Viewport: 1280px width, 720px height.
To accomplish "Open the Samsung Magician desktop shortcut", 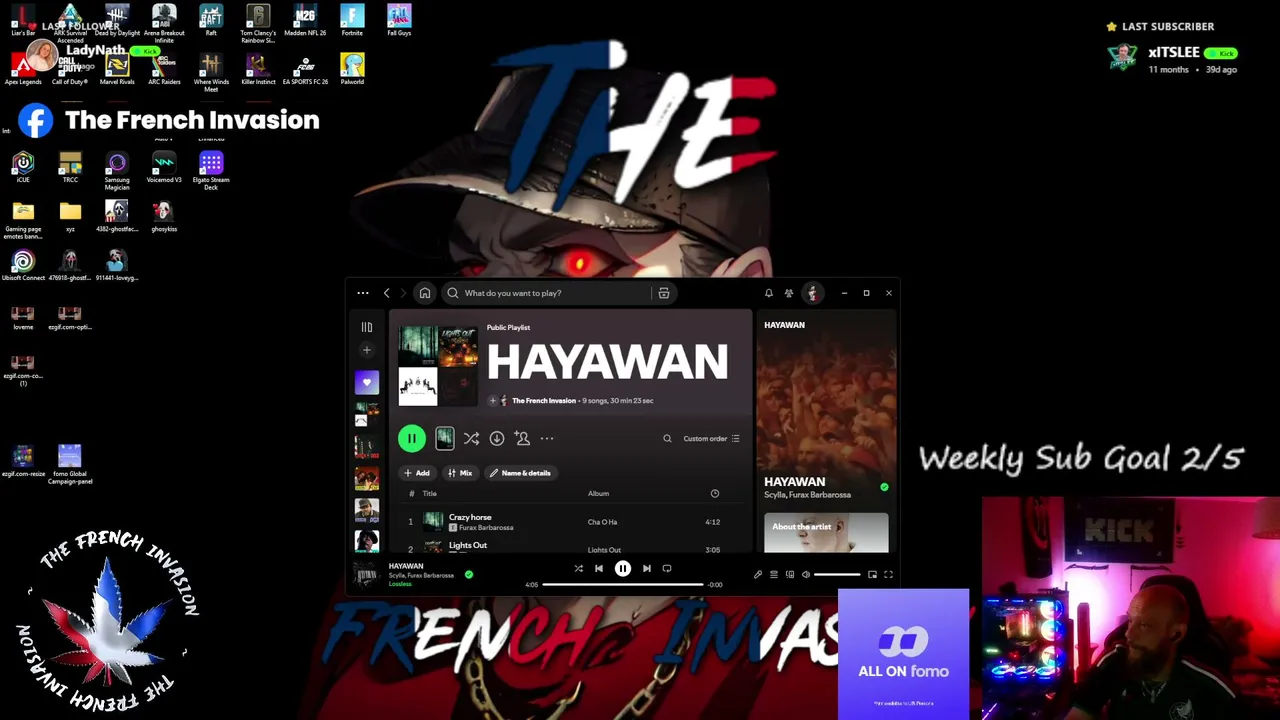I will (117, 171).
